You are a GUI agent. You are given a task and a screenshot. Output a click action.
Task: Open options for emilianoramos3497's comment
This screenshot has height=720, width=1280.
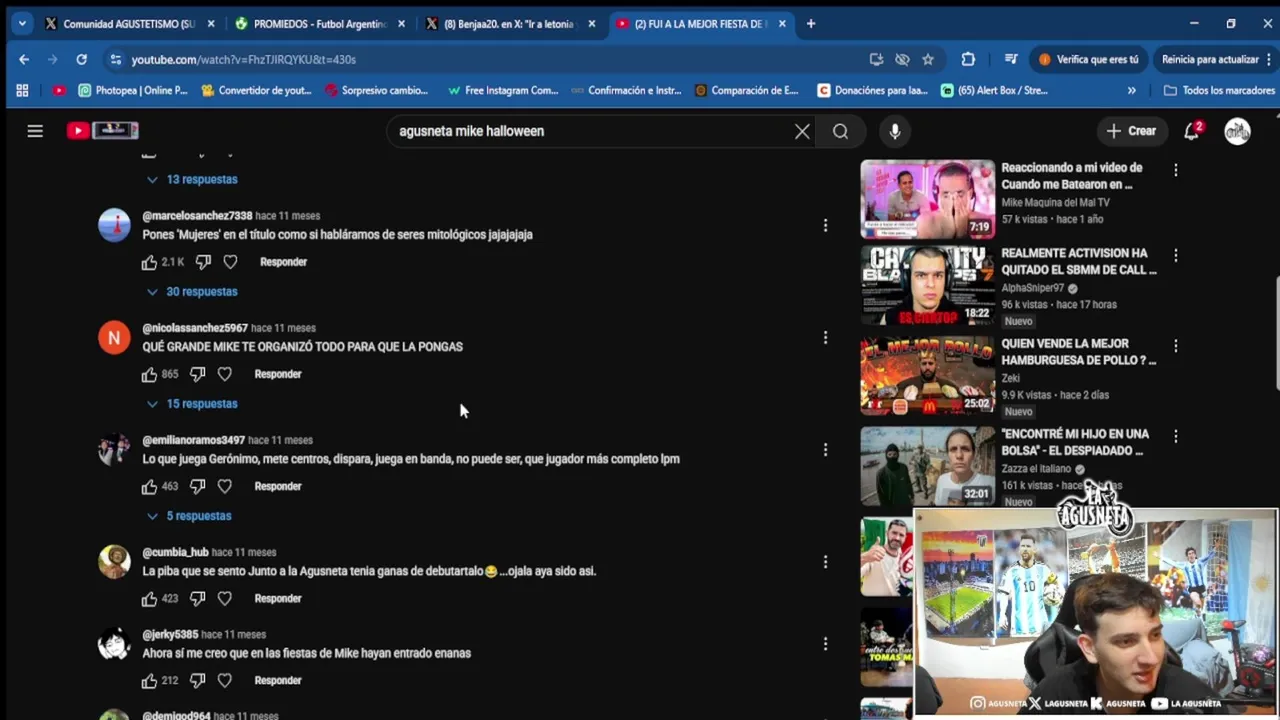tap(825, 450)
